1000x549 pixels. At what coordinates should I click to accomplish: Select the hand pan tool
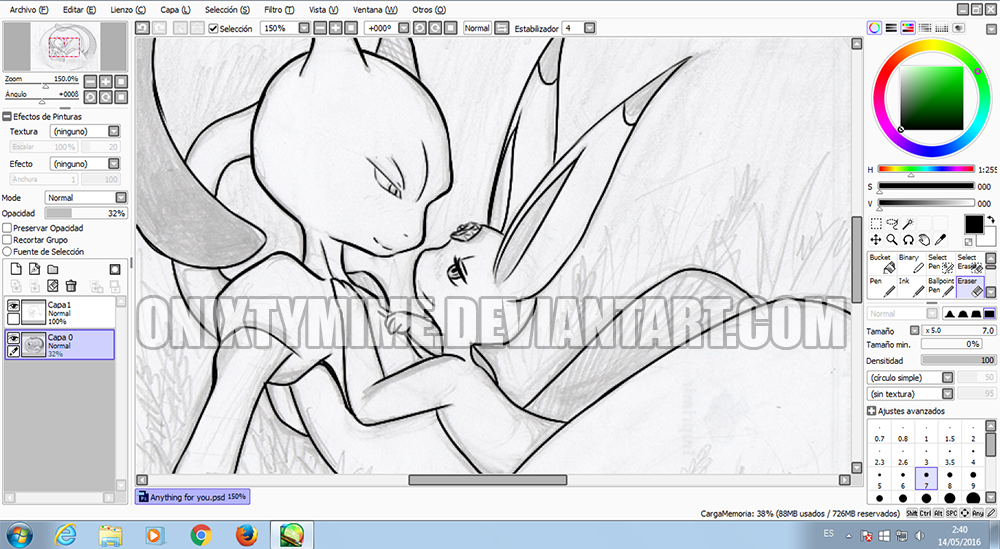coord(923,240)
